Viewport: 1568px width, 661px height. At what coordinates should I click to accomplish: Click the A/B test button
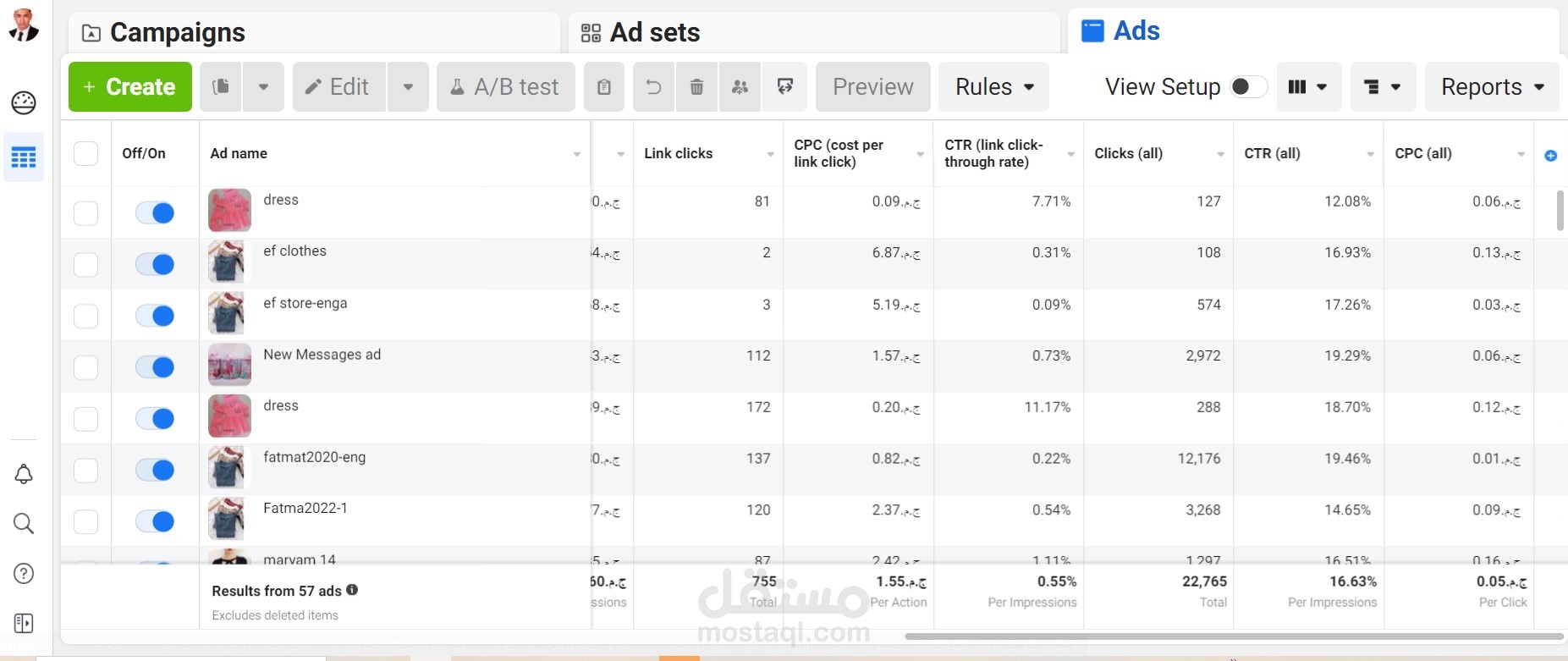505,86
